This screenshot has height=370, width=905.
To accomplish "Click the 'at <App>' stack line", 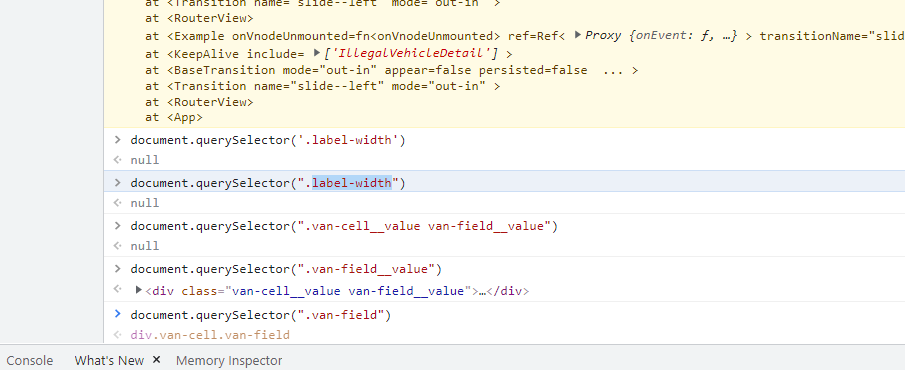I will [x=174, y=118].
